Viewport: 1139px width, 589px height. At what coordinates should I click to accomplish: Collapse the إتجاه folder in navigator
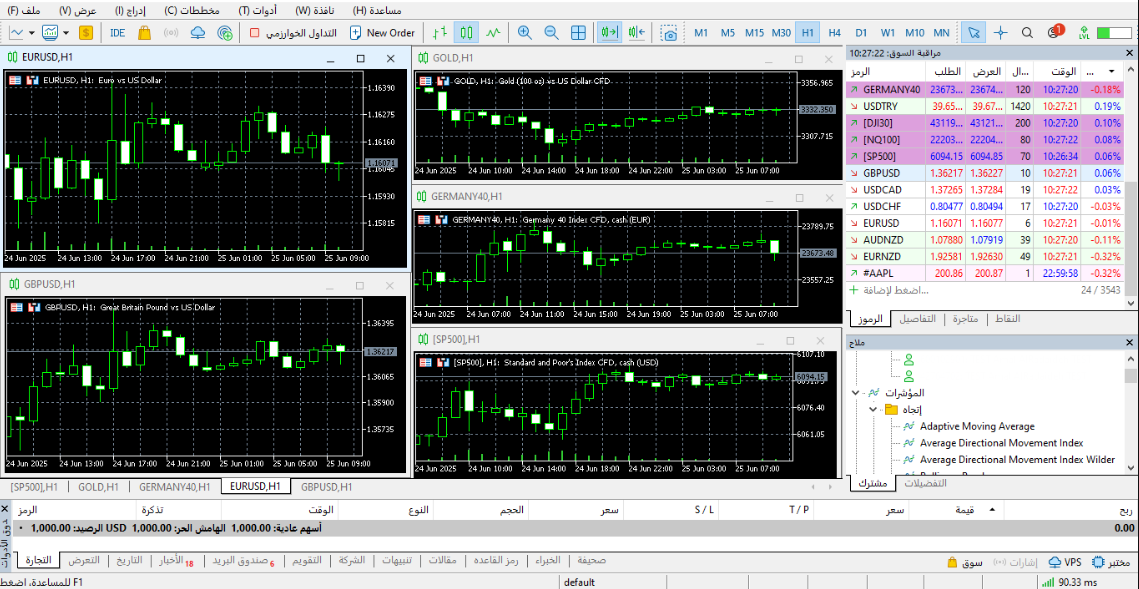pyautogui.click(x=872, y=410)
